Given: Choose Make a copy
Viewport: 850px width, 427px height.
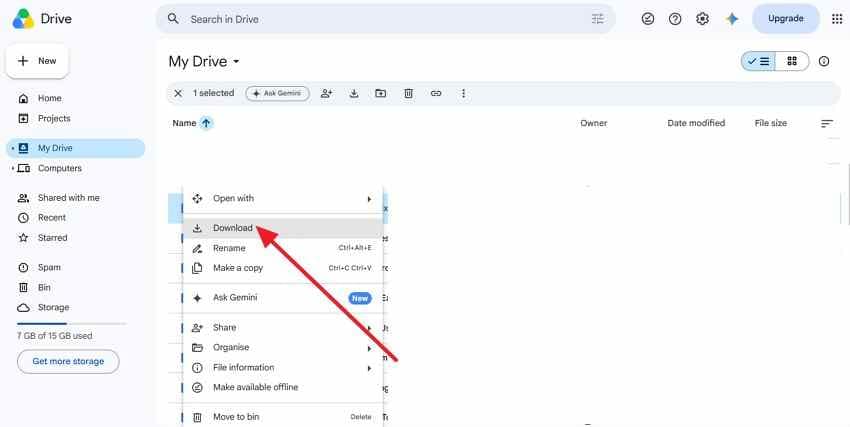Looking at the screenshot, I should 283,268.
